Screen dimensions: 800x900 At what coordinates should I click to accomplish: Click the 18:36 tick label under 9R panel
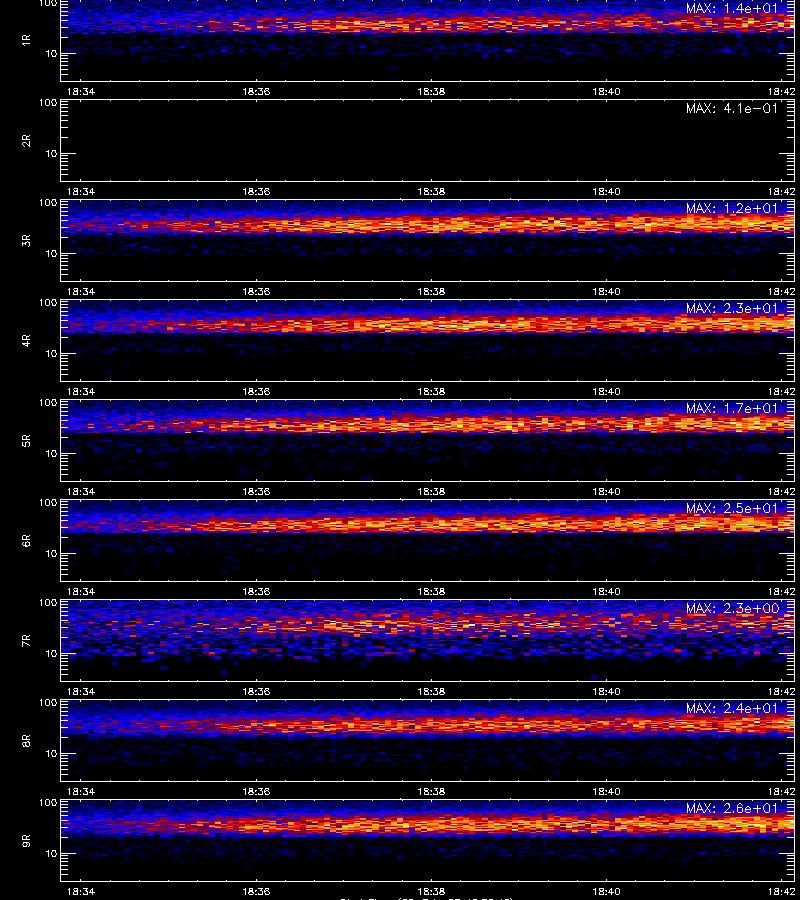click(x=256, y=891)
